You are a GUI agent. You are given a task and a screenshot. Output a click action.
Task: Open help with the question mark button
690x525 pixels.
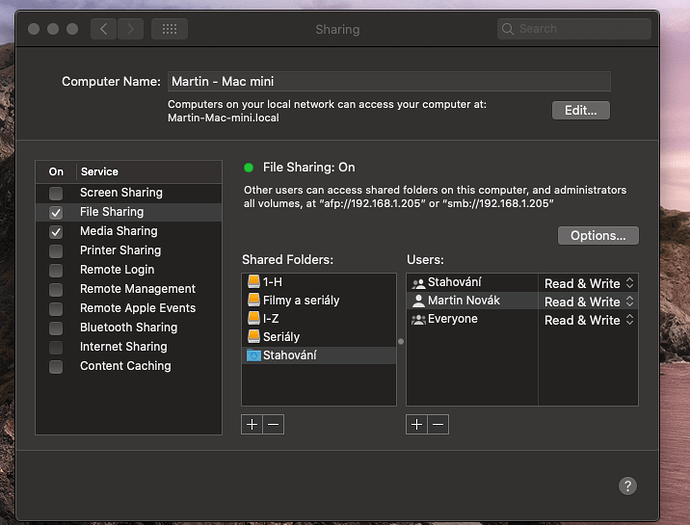[628, 486]
